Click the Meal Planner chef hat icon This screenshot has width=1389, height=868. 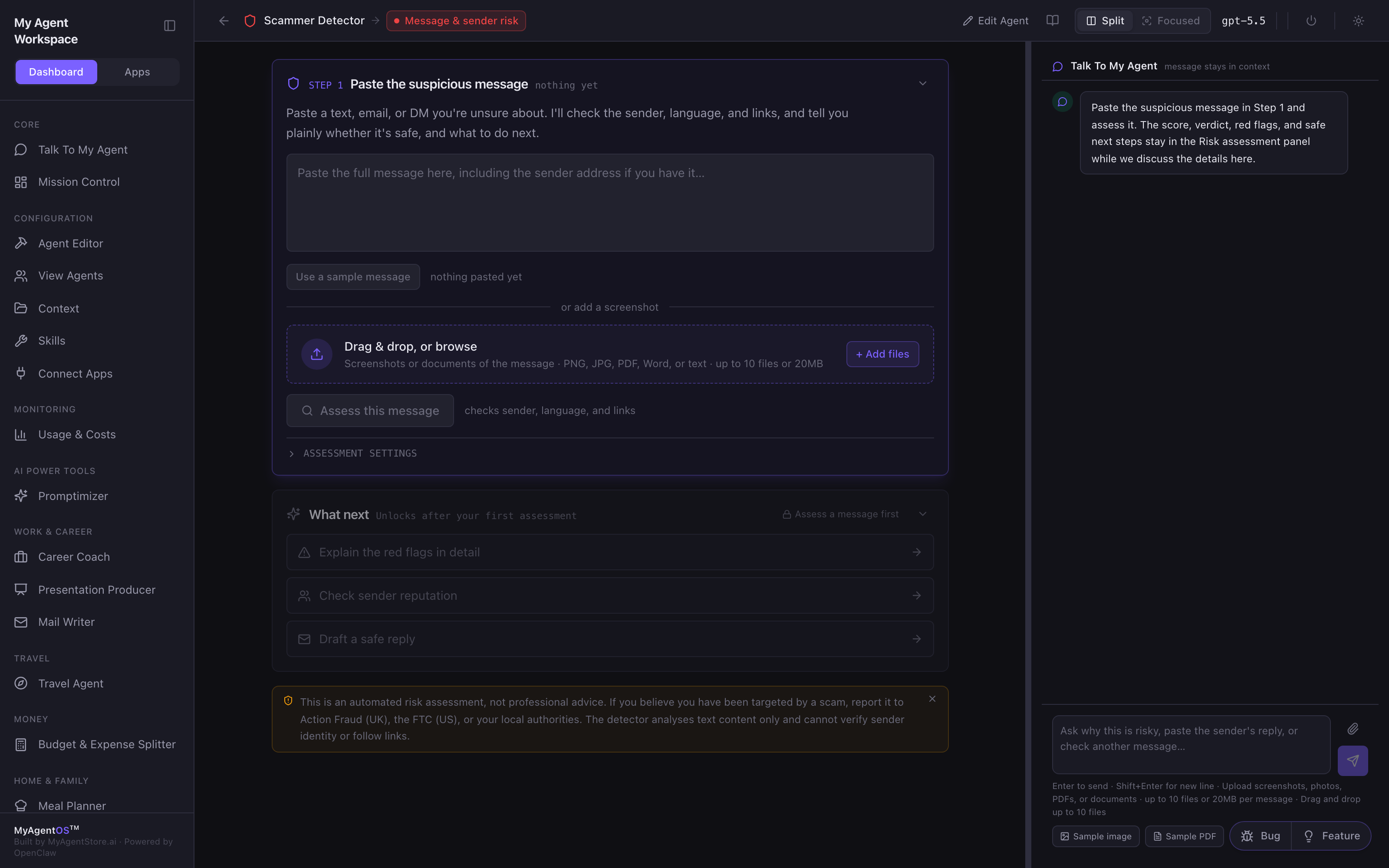pos(21,806)
